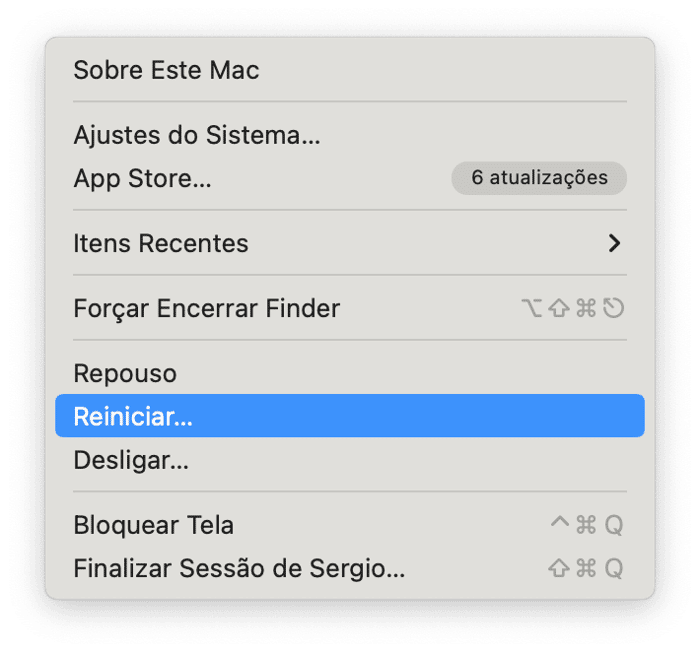Click the Shift arrow beside Finalizar Sessão
The image size is (700, 652).
click(x=559, y=569)
